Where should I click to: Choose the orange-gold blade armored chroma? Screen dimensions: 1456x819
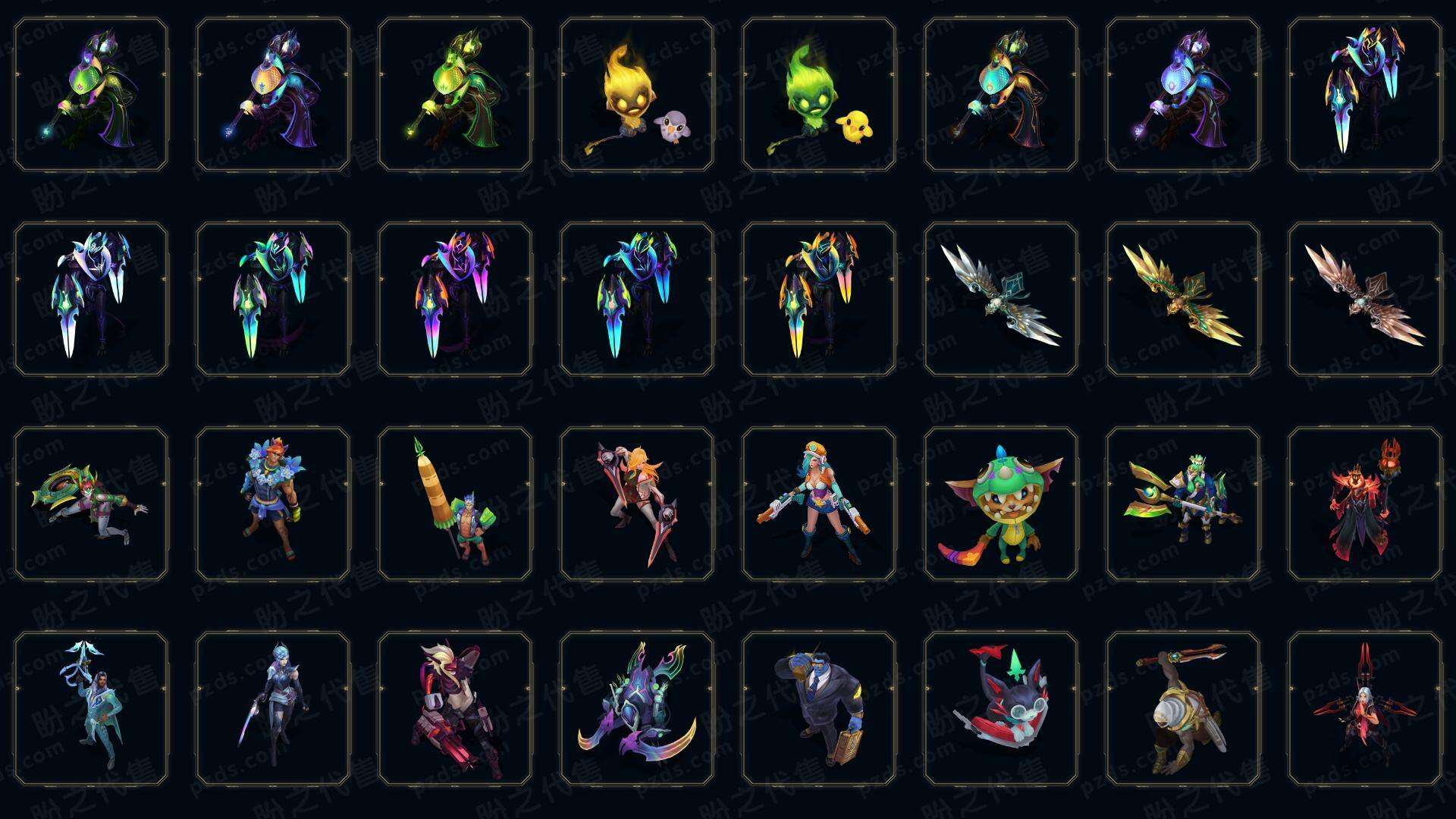coord(819,299)
